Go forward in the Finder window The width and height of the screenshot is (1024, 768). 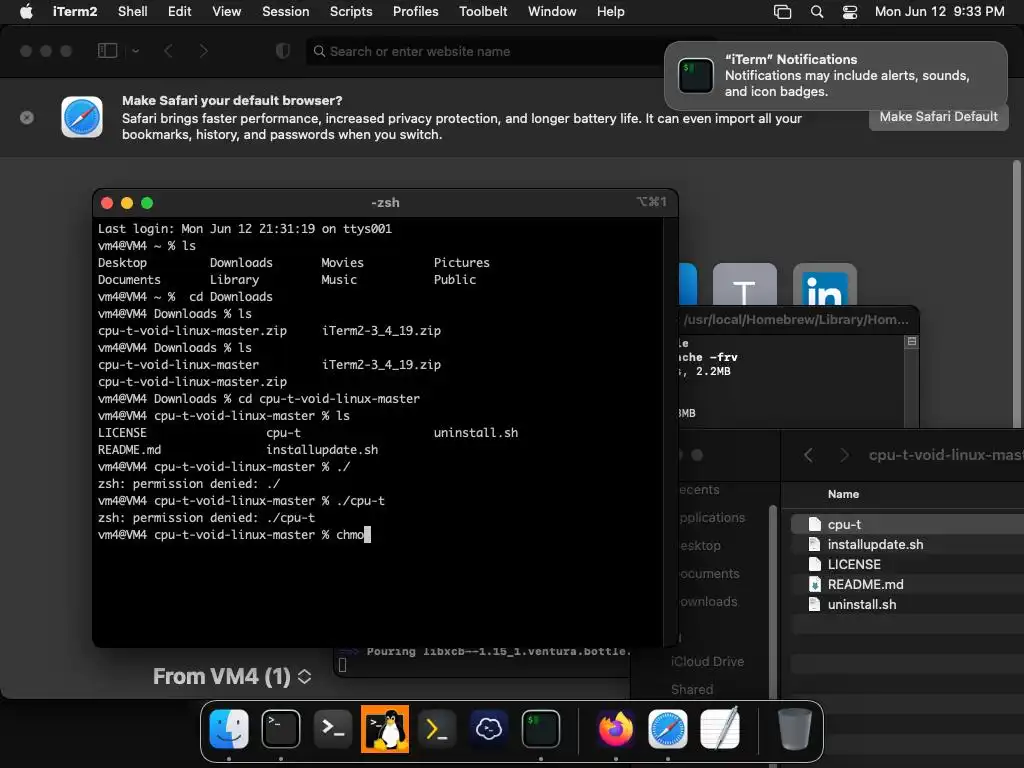[844, 455]
